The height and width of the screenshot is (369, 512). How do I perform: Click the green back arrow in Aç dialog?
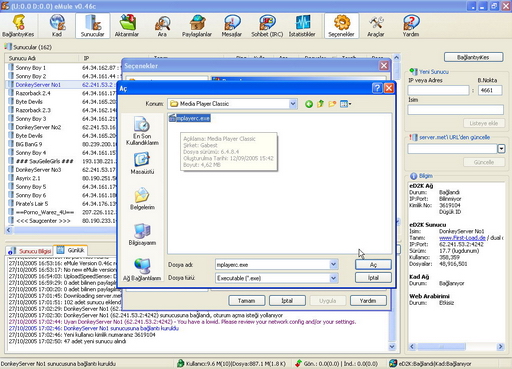pyautogui.click(x=309, y=104)
